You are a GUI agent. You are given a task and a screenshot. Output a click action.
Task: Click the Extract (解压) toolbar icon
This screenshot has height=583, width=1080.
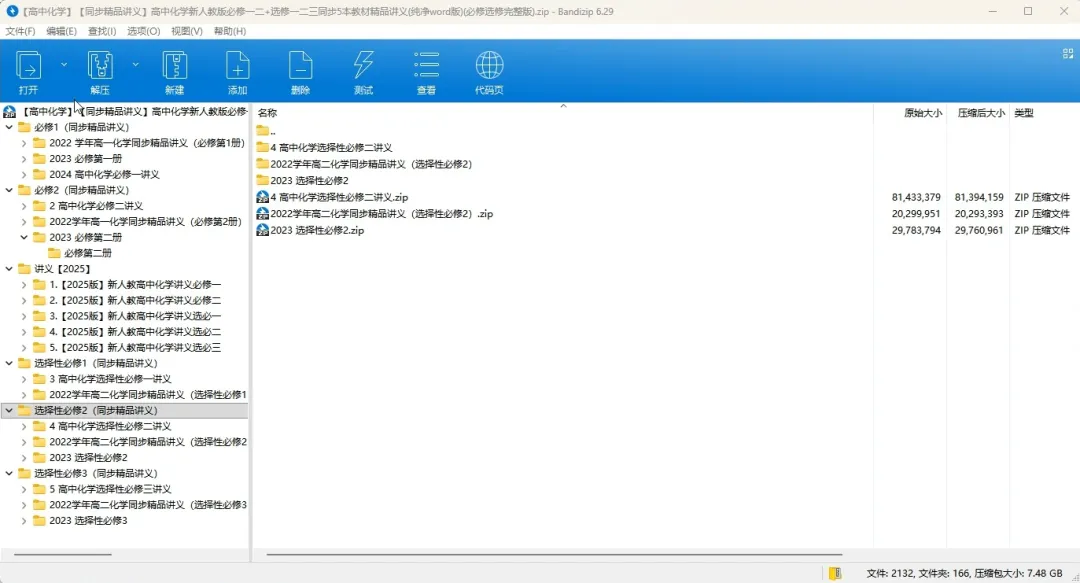pos(100,66)
